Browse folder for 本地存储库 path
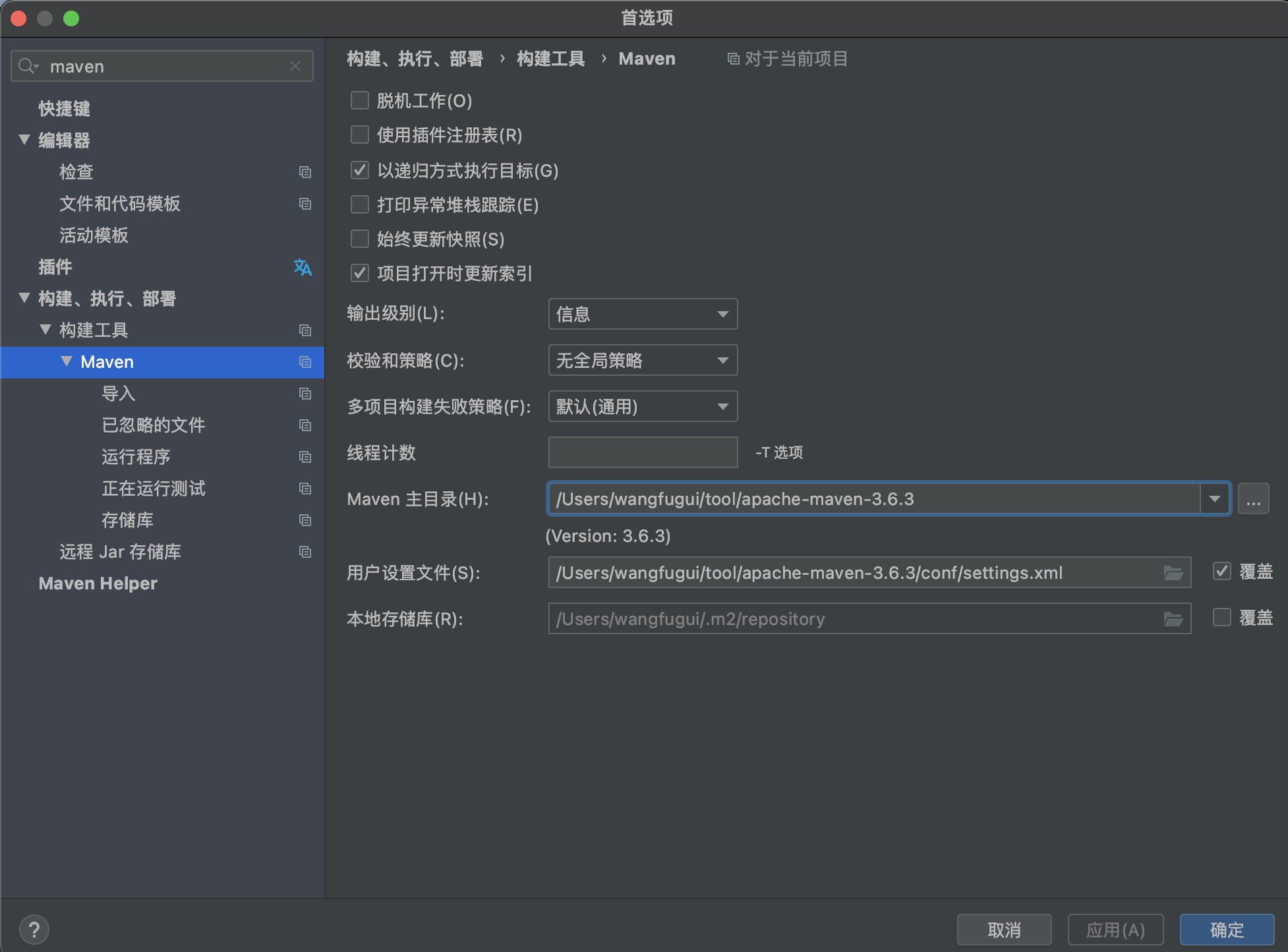The width and height of the screenshot is (1288, 952). tap(1173, 619)
